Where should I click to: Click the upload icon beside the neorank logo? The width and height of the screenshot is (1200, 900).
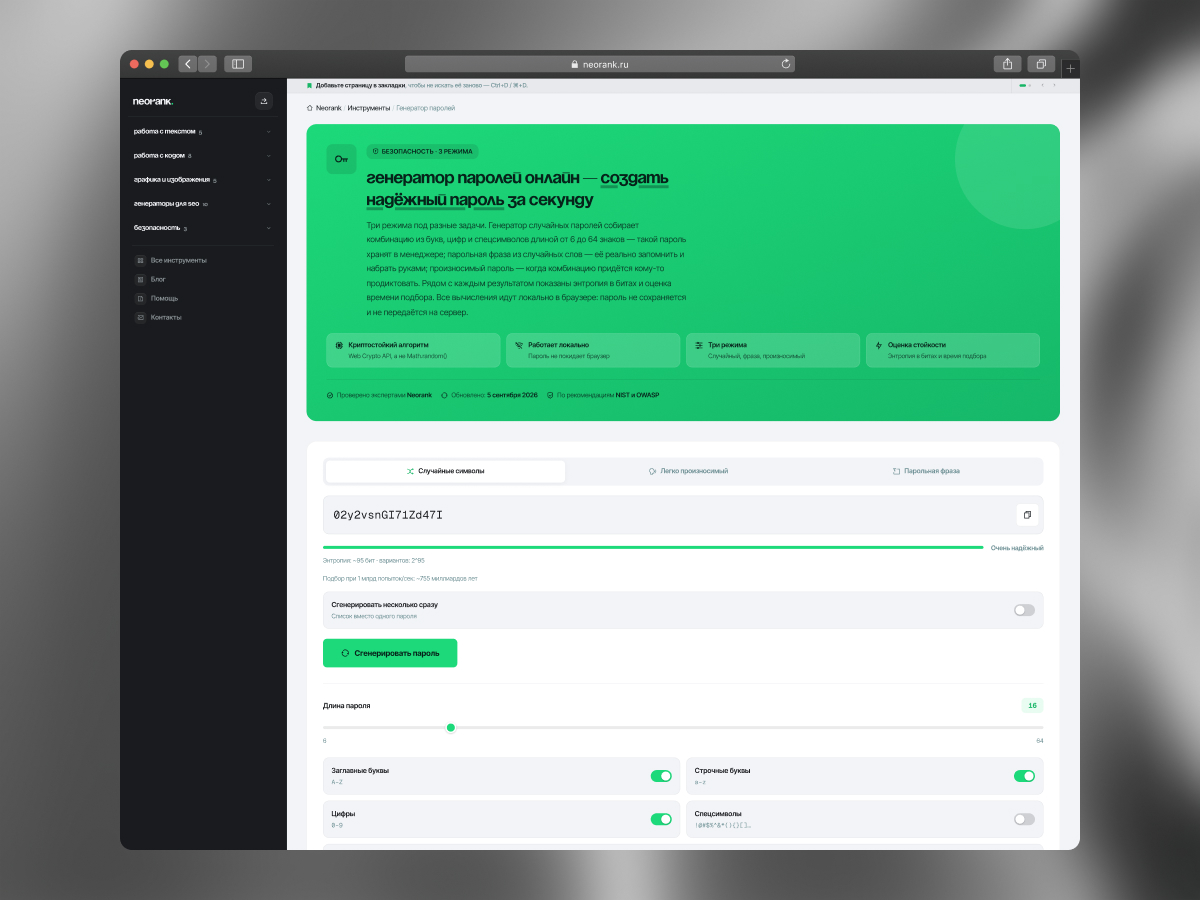264,100
